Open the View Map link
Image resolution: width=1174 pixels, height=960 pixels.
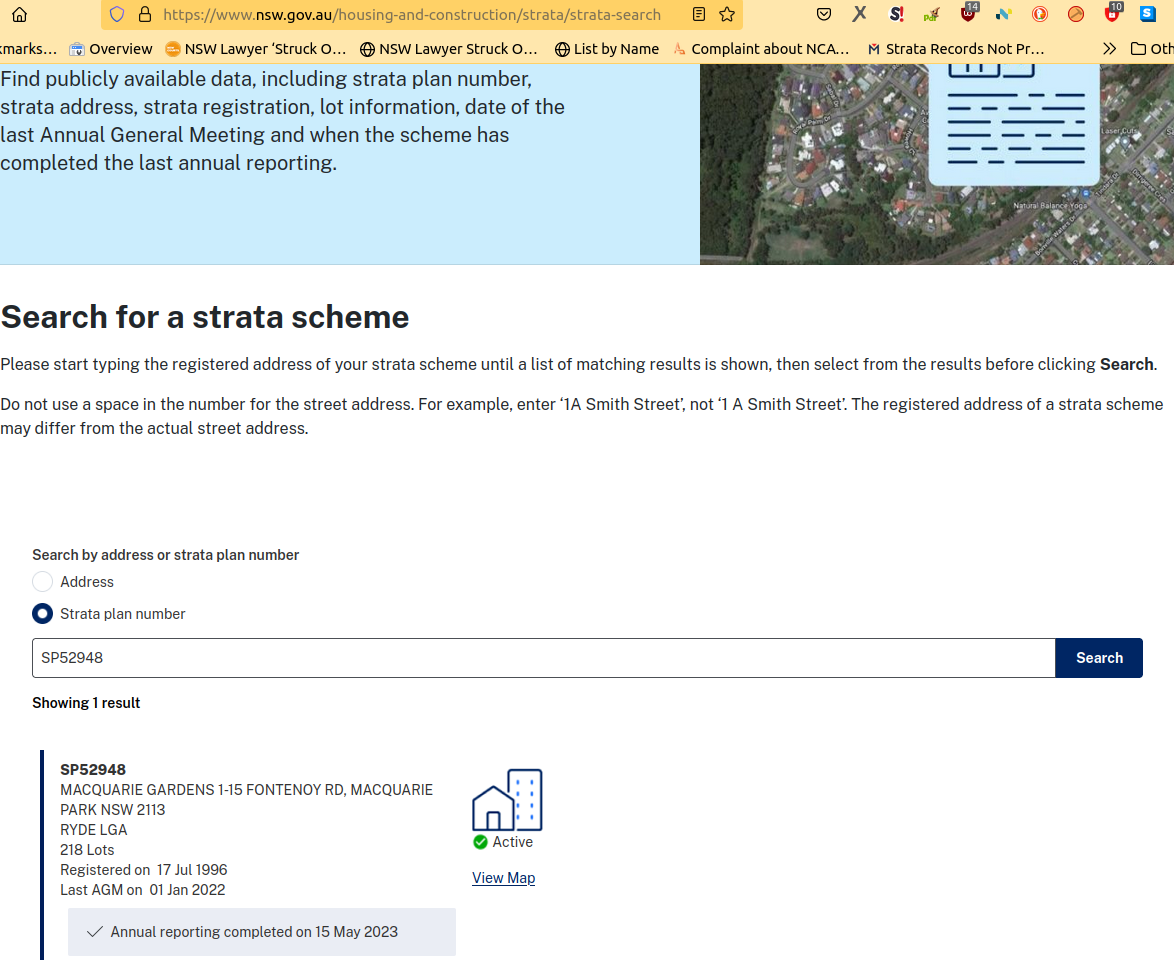(503, 878)
